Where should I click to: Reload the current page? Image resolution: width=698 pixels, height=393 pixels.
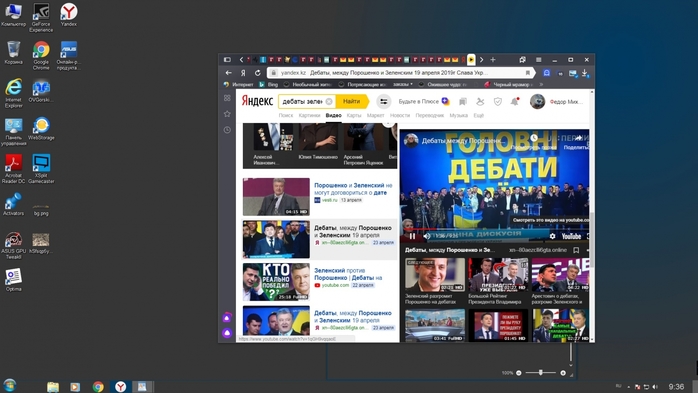(x=258, y=73)
